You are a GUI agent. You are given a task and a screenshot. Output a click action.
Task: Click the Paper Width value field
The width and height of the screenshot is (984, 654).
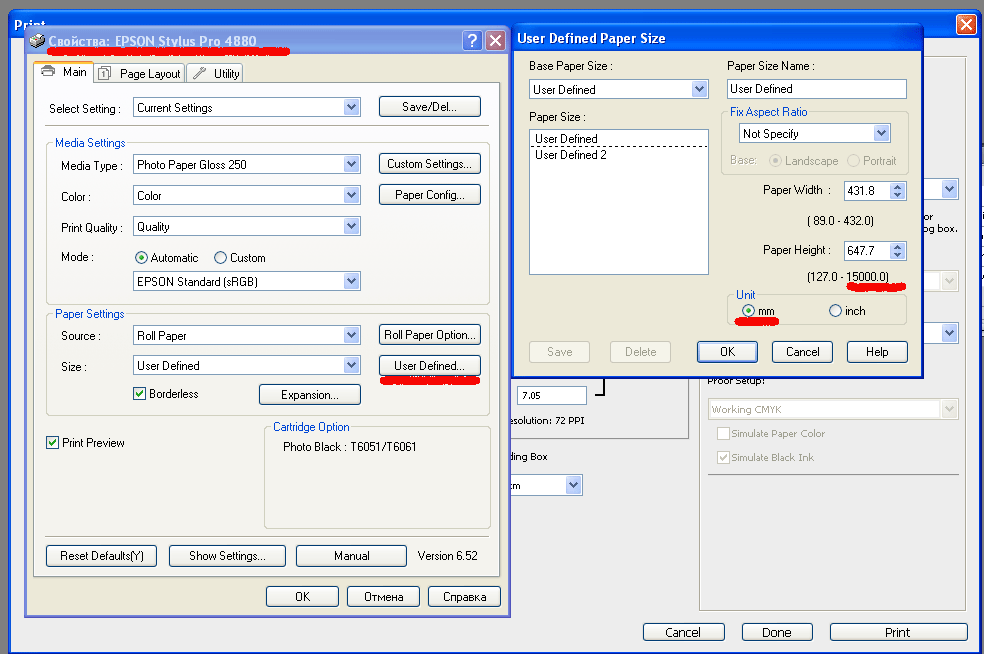[867, 190]
